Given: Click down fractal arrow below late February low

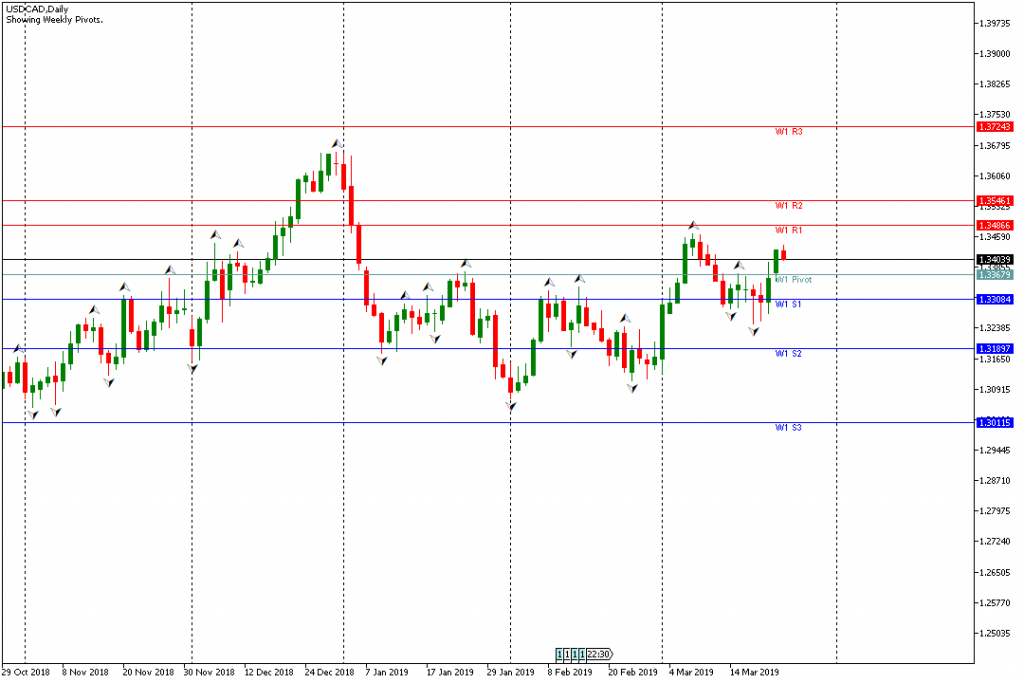Looking at the screenshot, I should coord(632,388).
